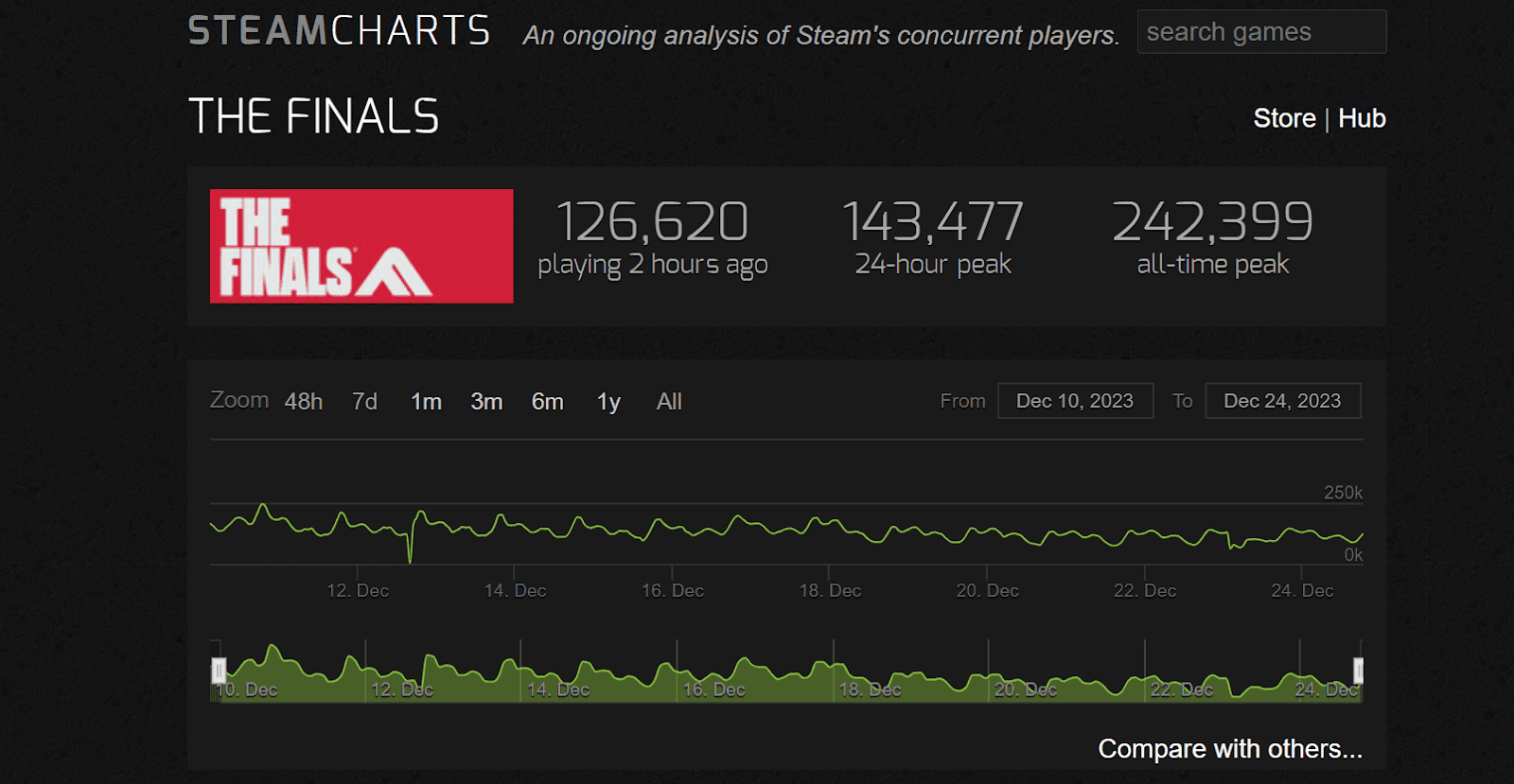Image resolution: width=1514 pixels, height=784 pixels.
Task: Switch zoom to 1y
Action: (x=608, y=402)
